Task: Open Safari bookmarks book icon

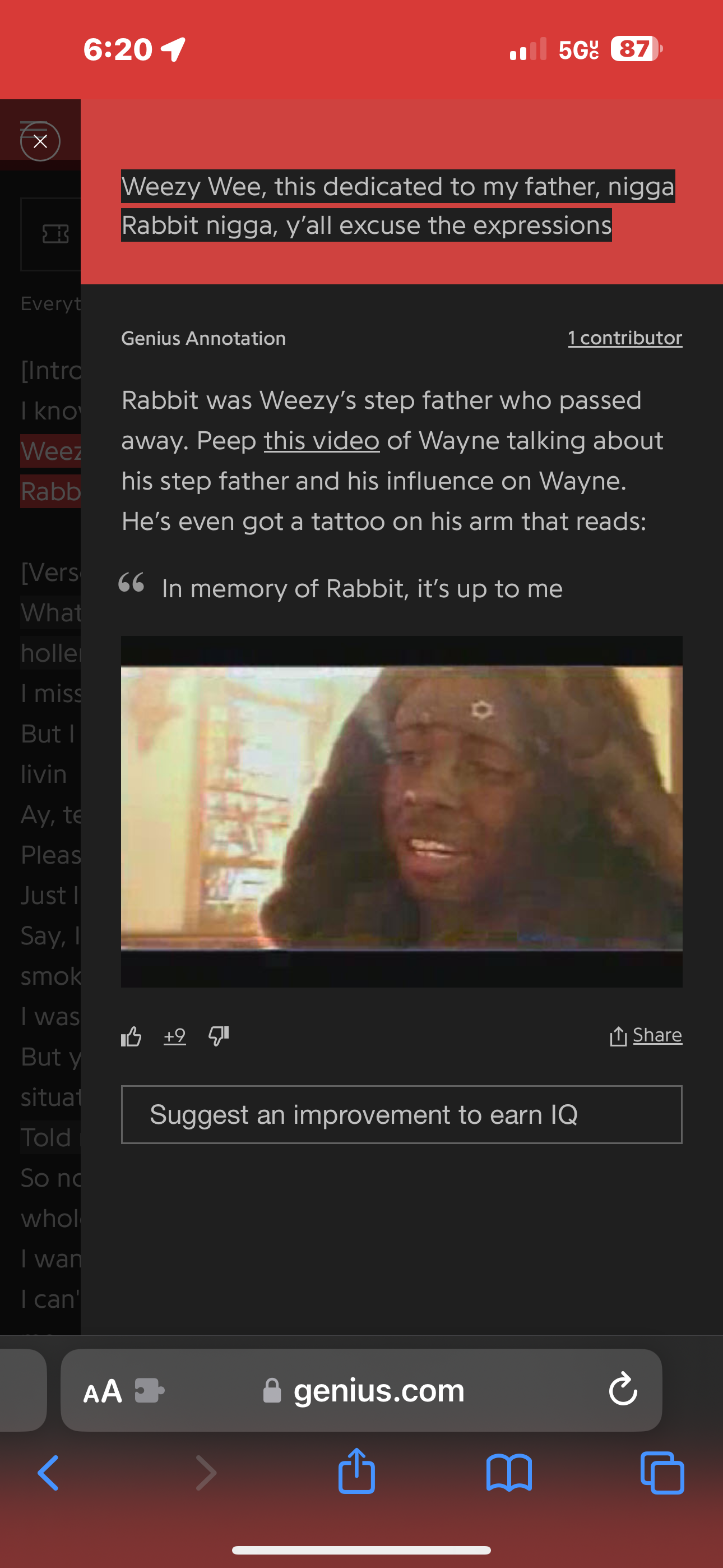Action: point(509,1473)
